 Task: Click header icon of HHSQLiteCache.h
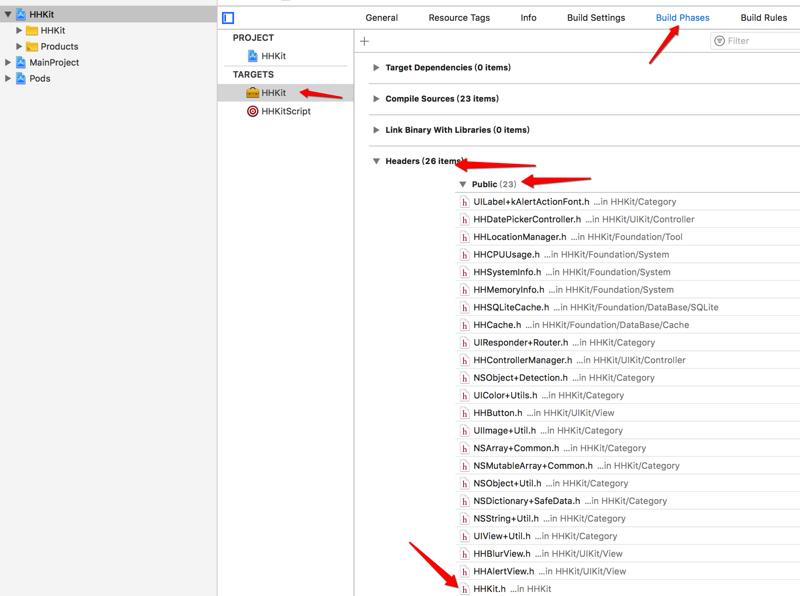coord(464,308)
